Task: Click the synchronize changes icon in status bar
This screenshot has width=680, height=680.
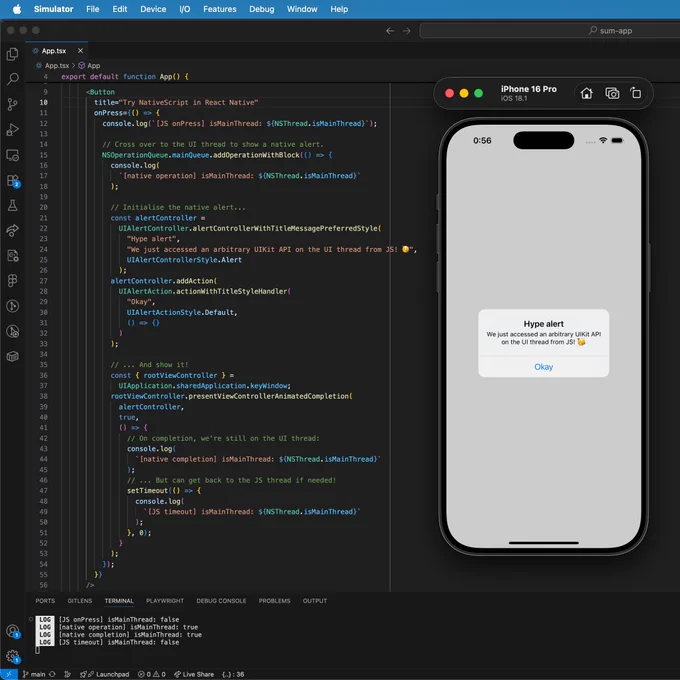Action: [x=52, y=674]
